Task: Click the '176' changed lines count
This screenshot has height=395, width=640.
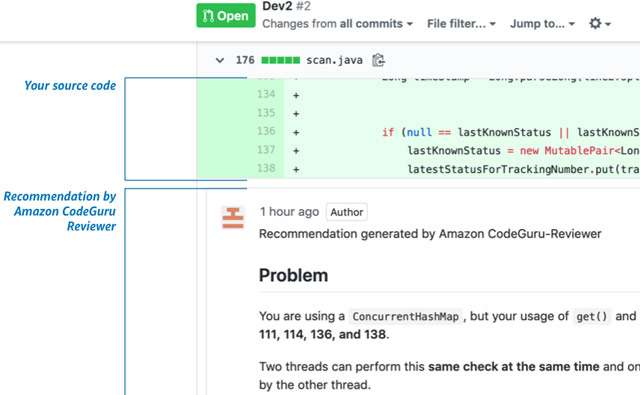Action: point(245,60)
